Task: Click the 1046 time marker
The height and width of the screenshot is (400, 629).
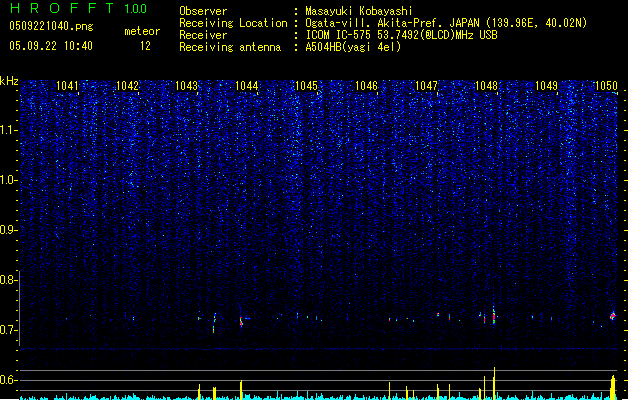Action: click(x=366, y=86)
